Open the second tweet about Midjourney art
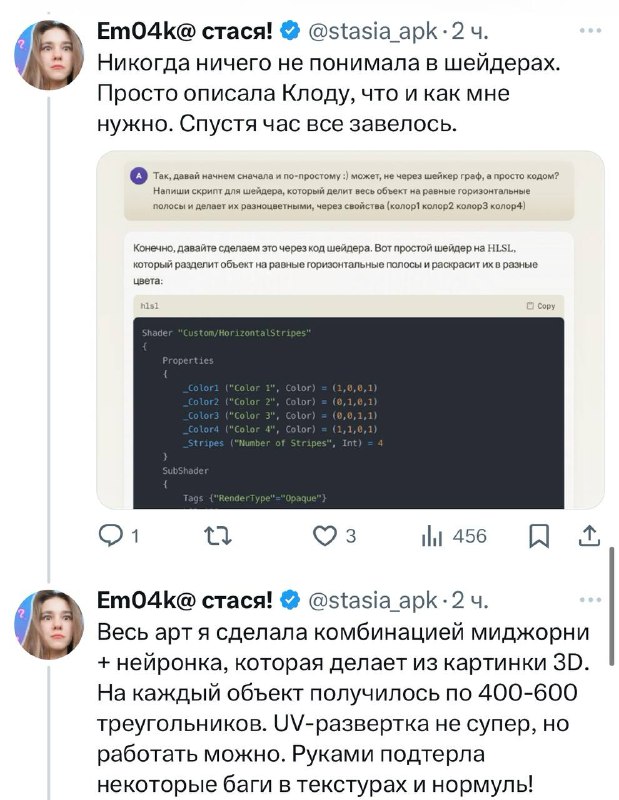This screenshot has width=619, height=800. click(340, 710)
